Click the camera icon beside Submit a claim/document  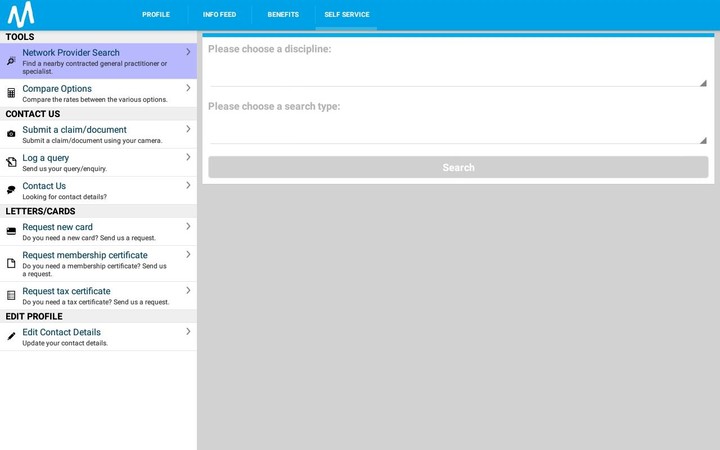tap(11, 134)
